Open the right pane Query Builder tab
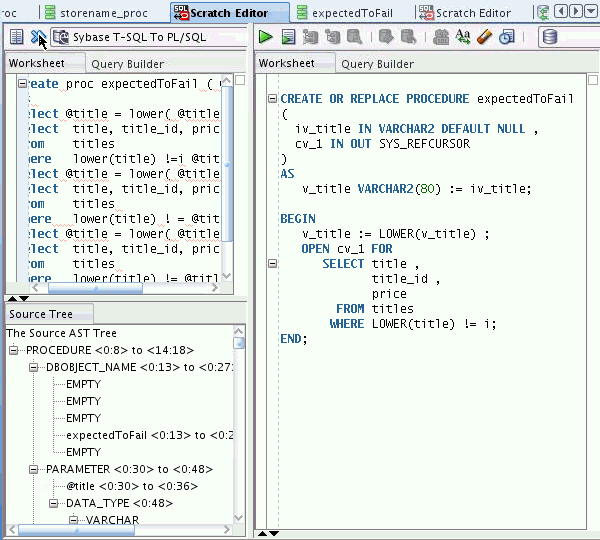 (x=377, y=64)
